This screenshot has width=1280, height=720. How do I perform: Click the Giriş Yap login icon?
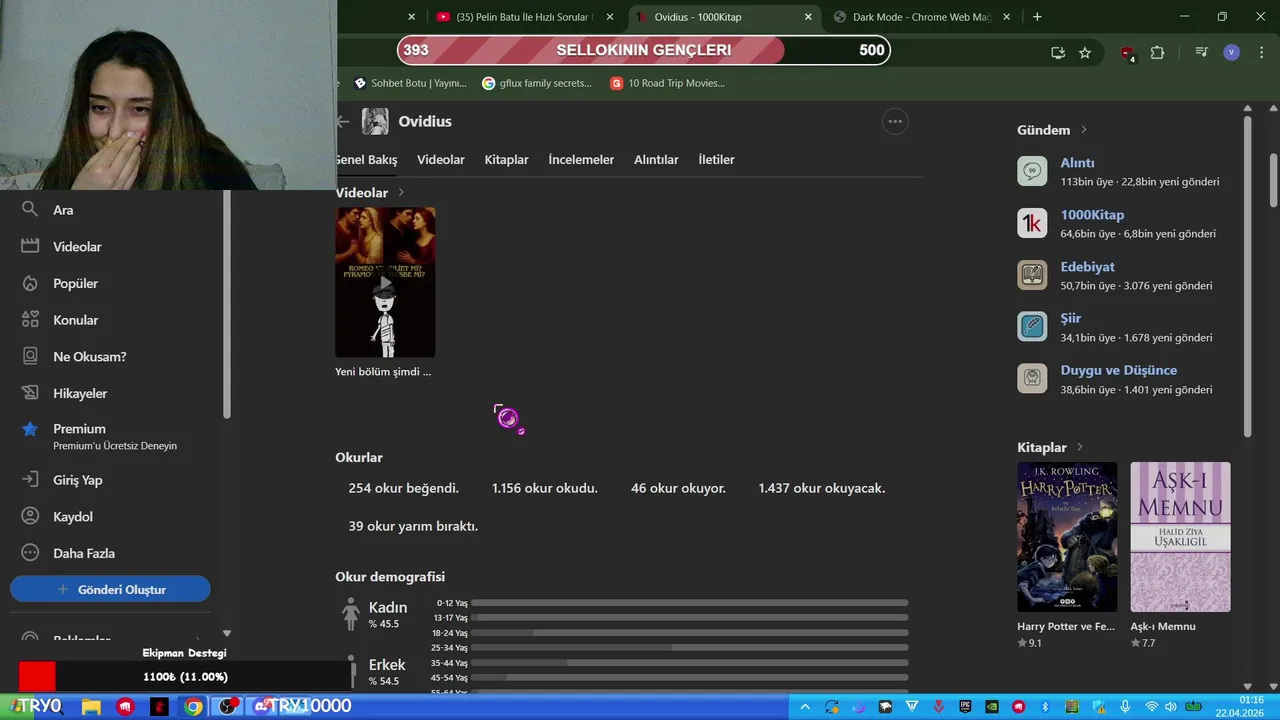(x=30, y=480)
